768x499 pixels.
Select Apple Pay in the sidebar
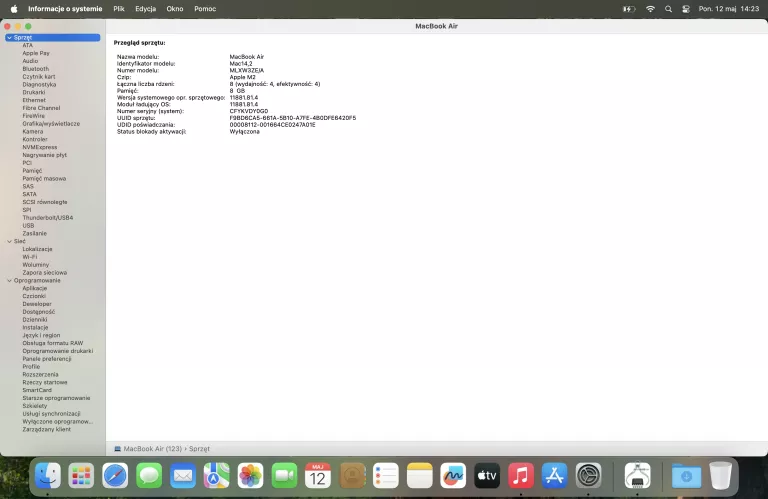click(x=36, y=53)
